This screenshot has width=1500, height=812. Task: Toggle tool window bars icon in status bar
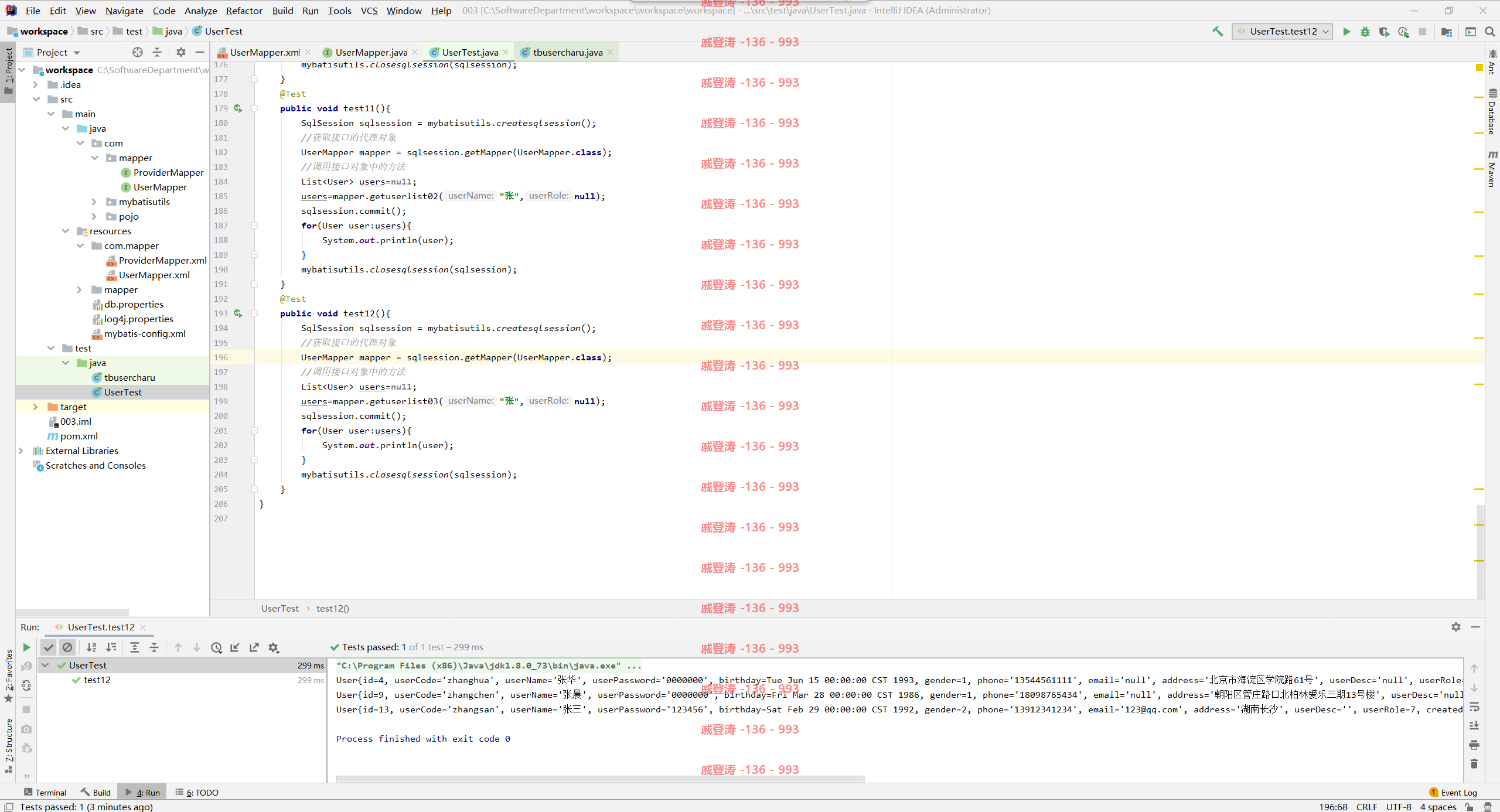tap(9, 807)
